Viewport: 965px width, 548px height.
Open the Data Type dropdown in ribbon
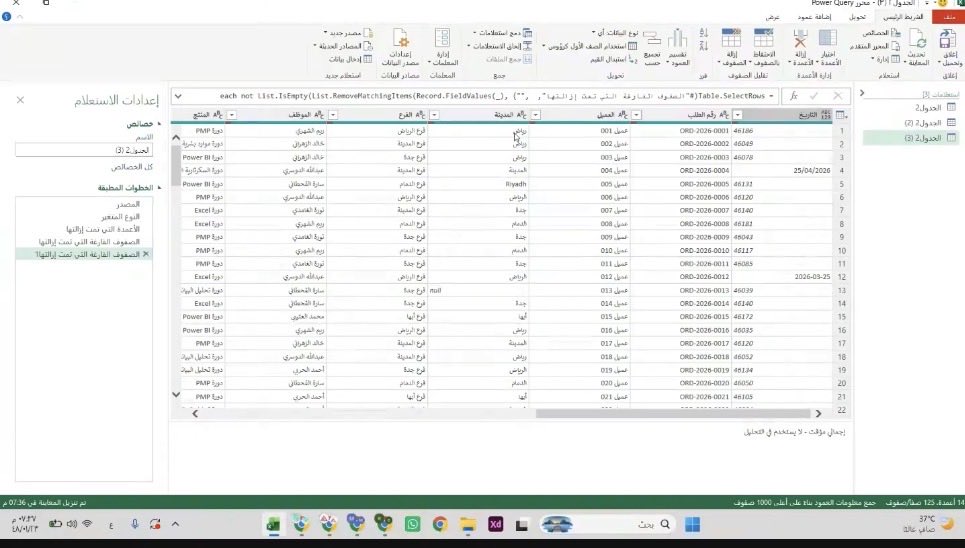pyautogui.click(x=615, y=33)
